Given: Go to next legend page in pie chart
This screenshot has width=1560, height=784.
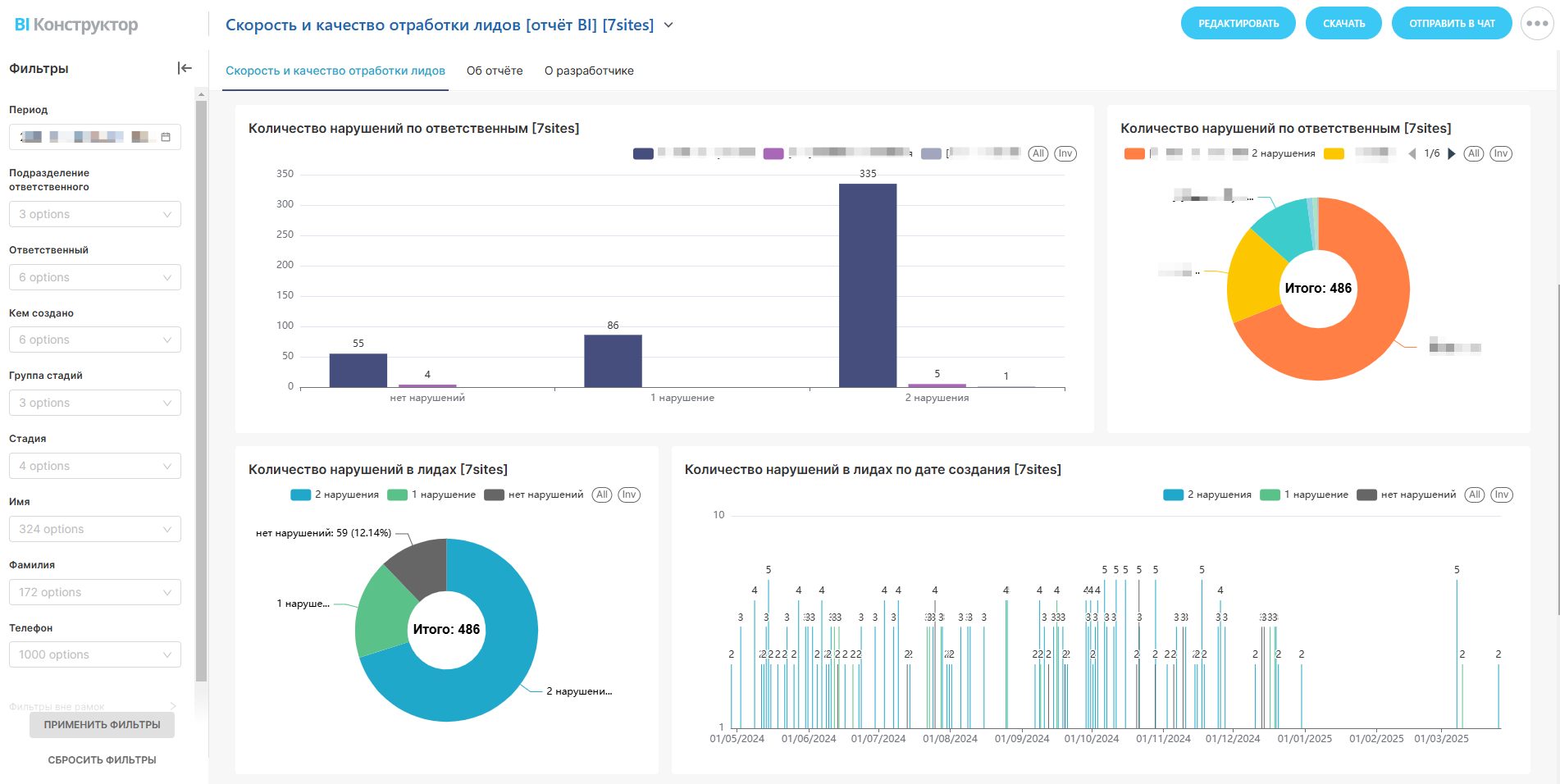Looking at the screenshot, I should click(x=1451, y=153).
